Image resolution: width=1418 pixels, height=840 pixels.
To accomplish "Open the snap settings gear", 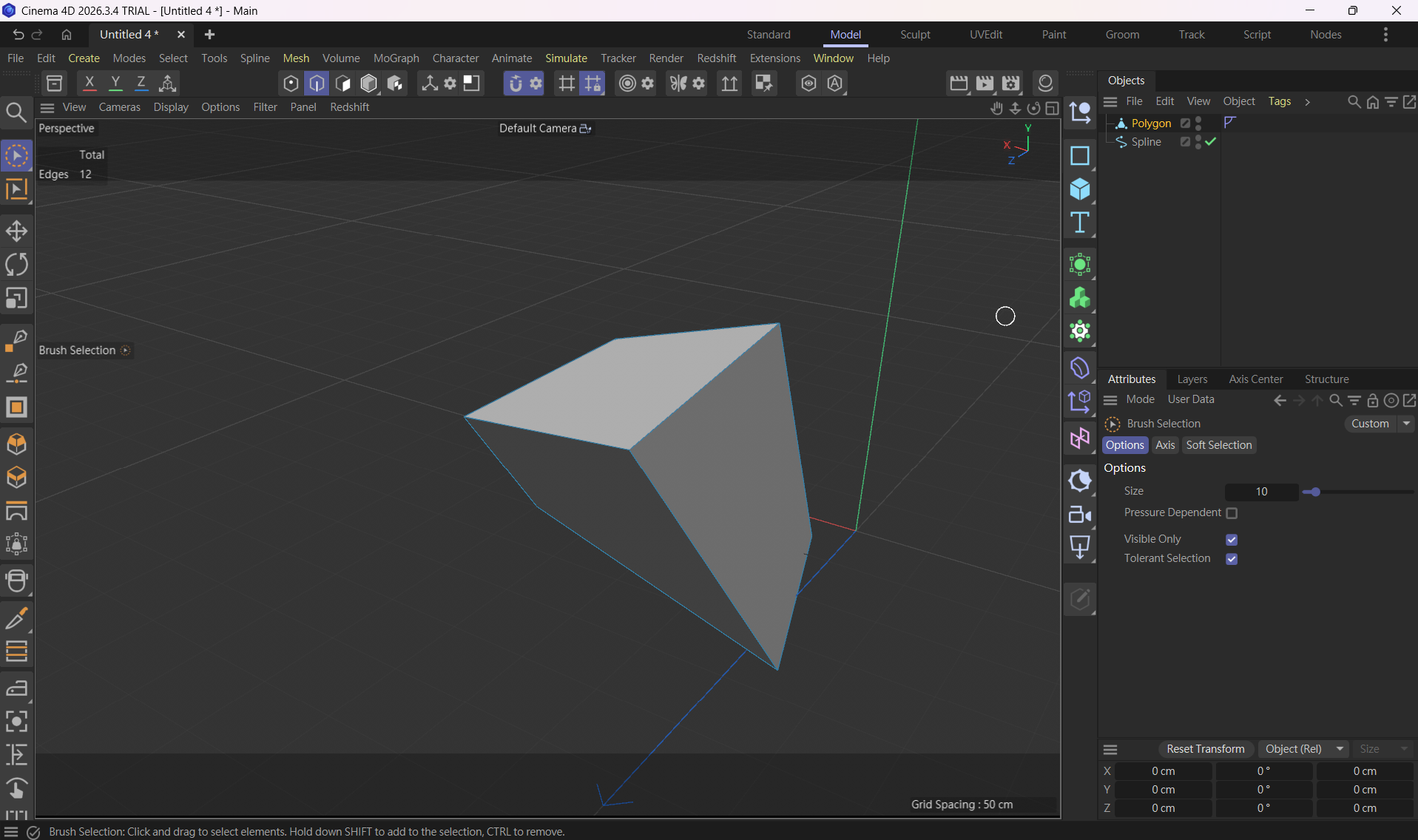I will pyautogui.click(x=536, y=84).
